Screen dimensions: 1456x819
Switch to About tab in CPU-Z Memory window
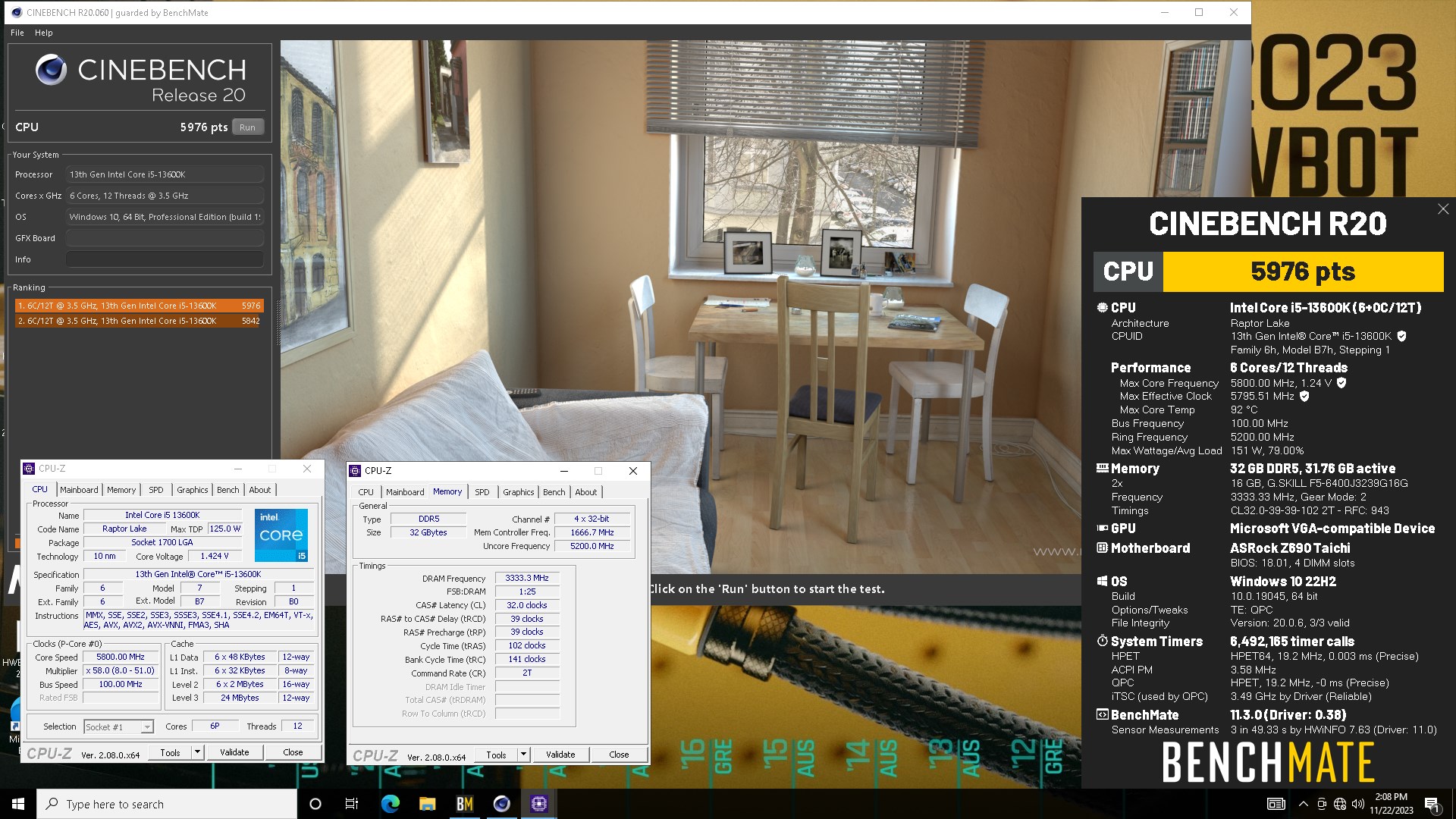pyautogui.click(x=586, y=492)
